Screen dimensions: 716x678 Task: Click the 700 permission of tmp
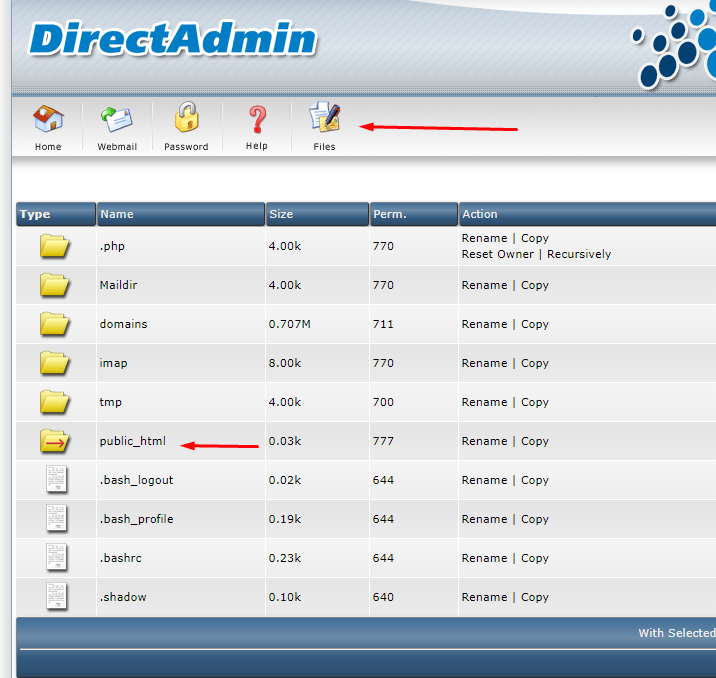(383, 402)
